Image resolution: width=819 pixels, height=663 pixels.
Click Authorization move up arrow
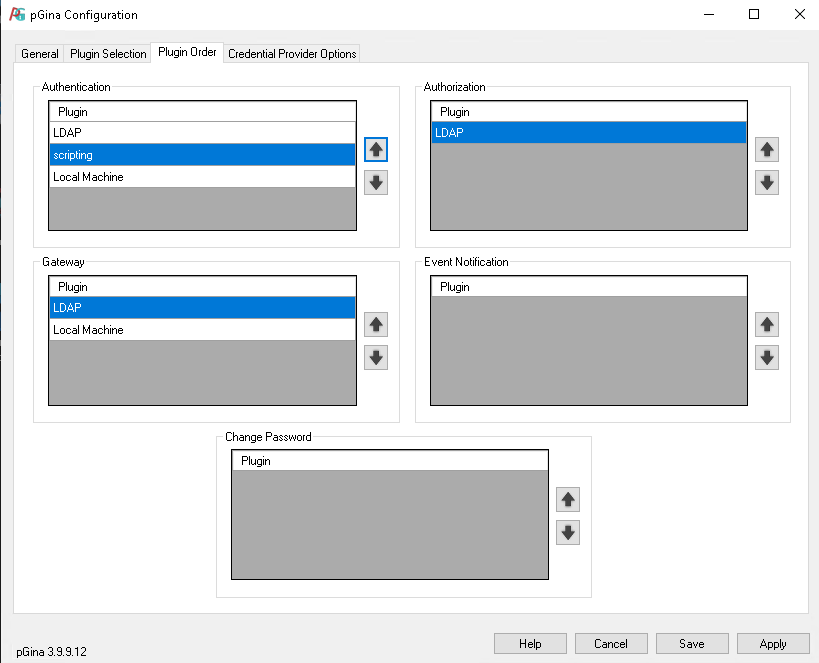pyautogui.click(x=767, y=150)
